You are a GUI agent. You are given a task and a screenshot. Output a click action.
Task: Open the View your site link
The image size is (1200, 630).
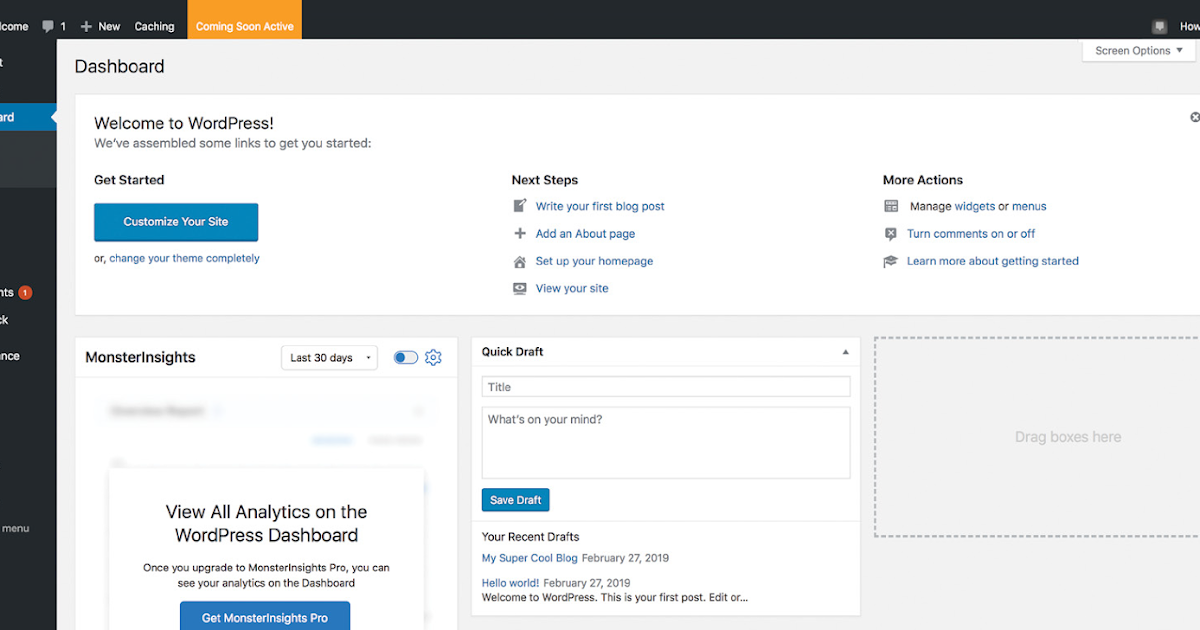(572, 288)
